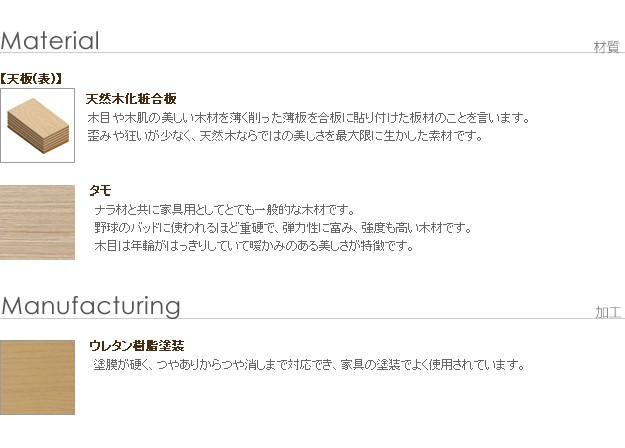625x448 pixels.
Task: Click the Manufacturing section heading
Action: (91, 305)
